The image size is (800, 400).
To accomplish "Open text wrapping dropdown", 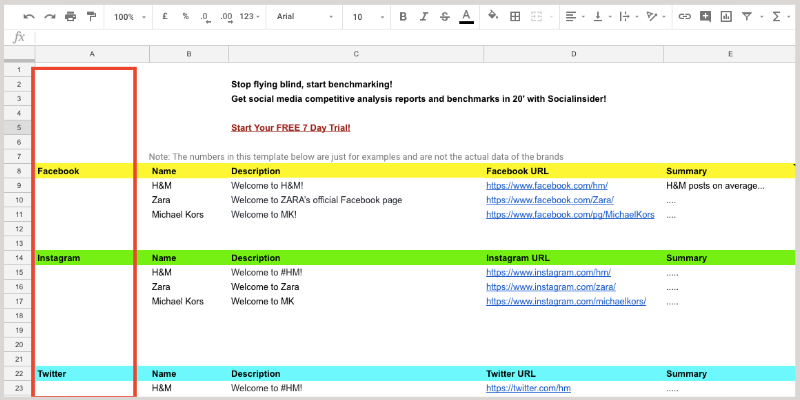I will tap(629, 17).
